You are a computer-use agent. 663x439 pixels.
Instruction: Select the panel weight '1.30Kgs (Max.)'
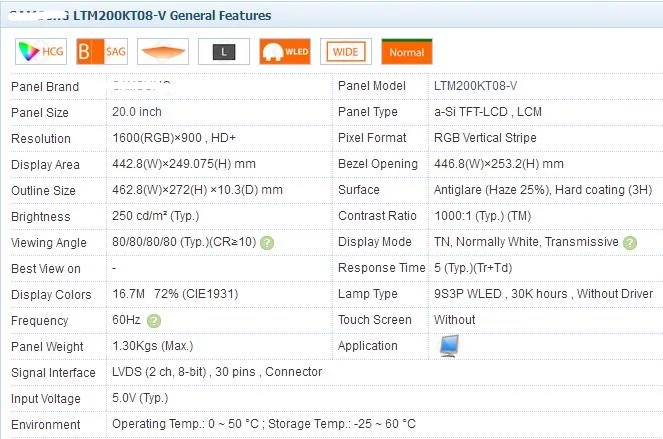pos(153,346)
